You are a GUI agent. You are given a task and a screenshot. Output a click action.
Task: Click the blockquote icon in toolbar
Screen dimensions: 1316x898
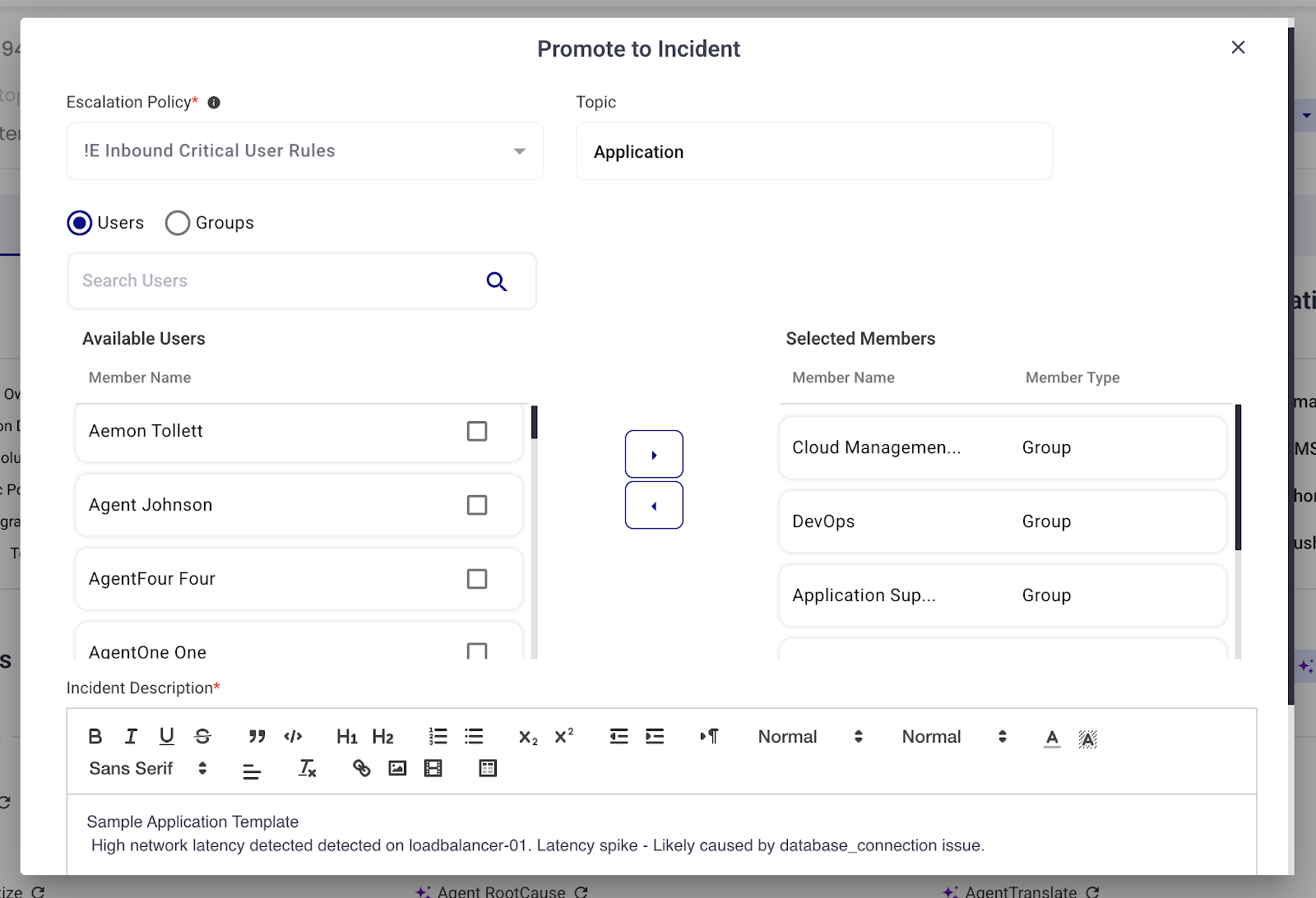(257, 737)
